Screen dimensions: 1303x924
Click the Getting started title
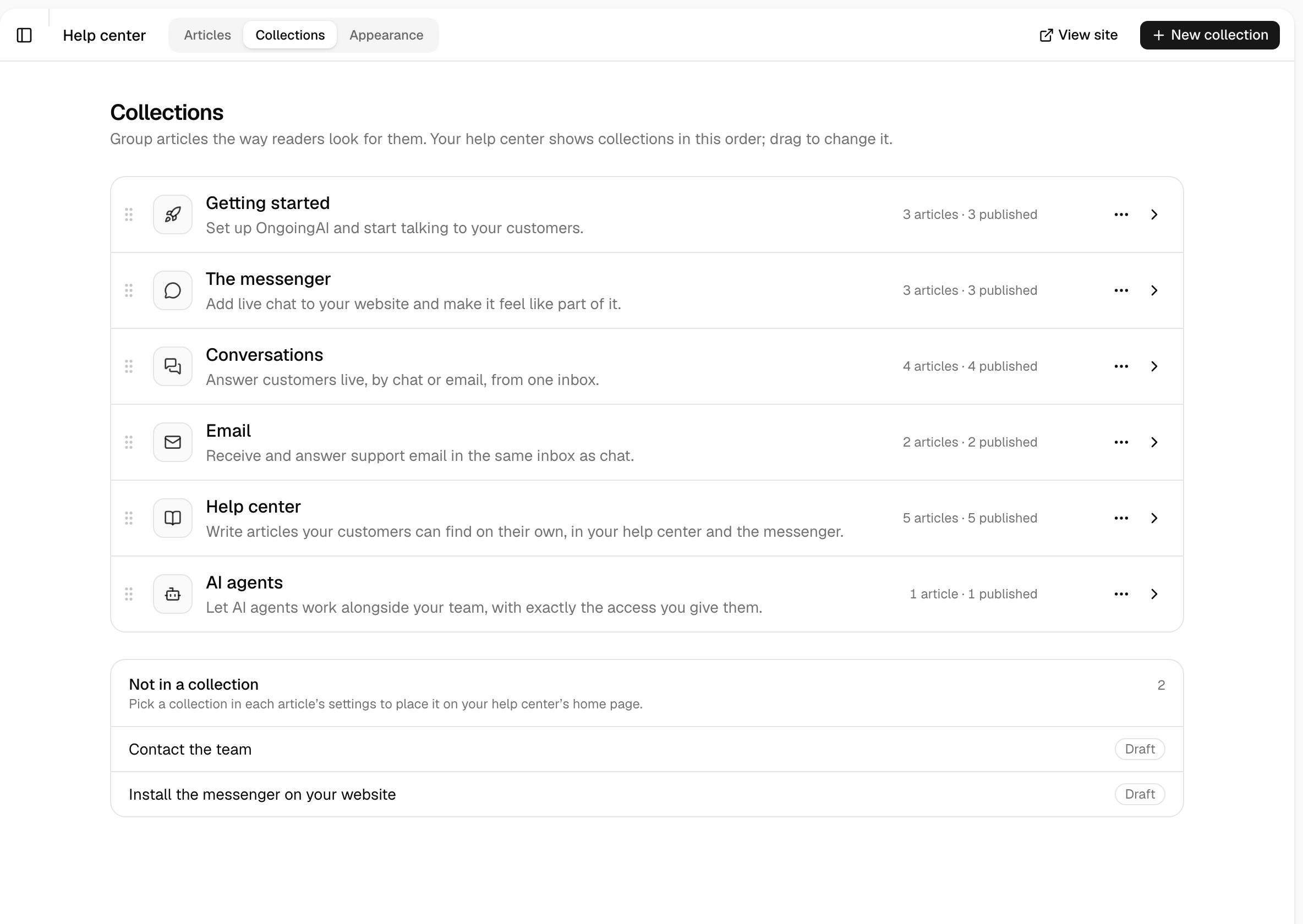(x=267, y=203)
